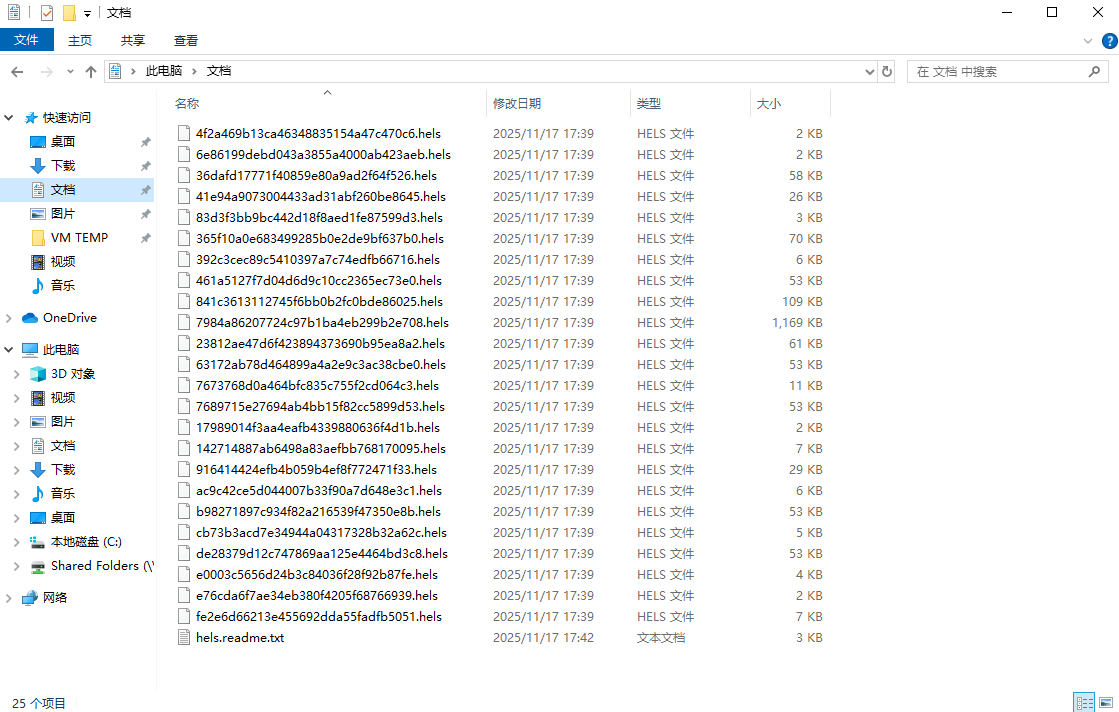The image size is (1119, 712).
Task: Open OneDrive in navigation pane
Action: coord(69,318)
